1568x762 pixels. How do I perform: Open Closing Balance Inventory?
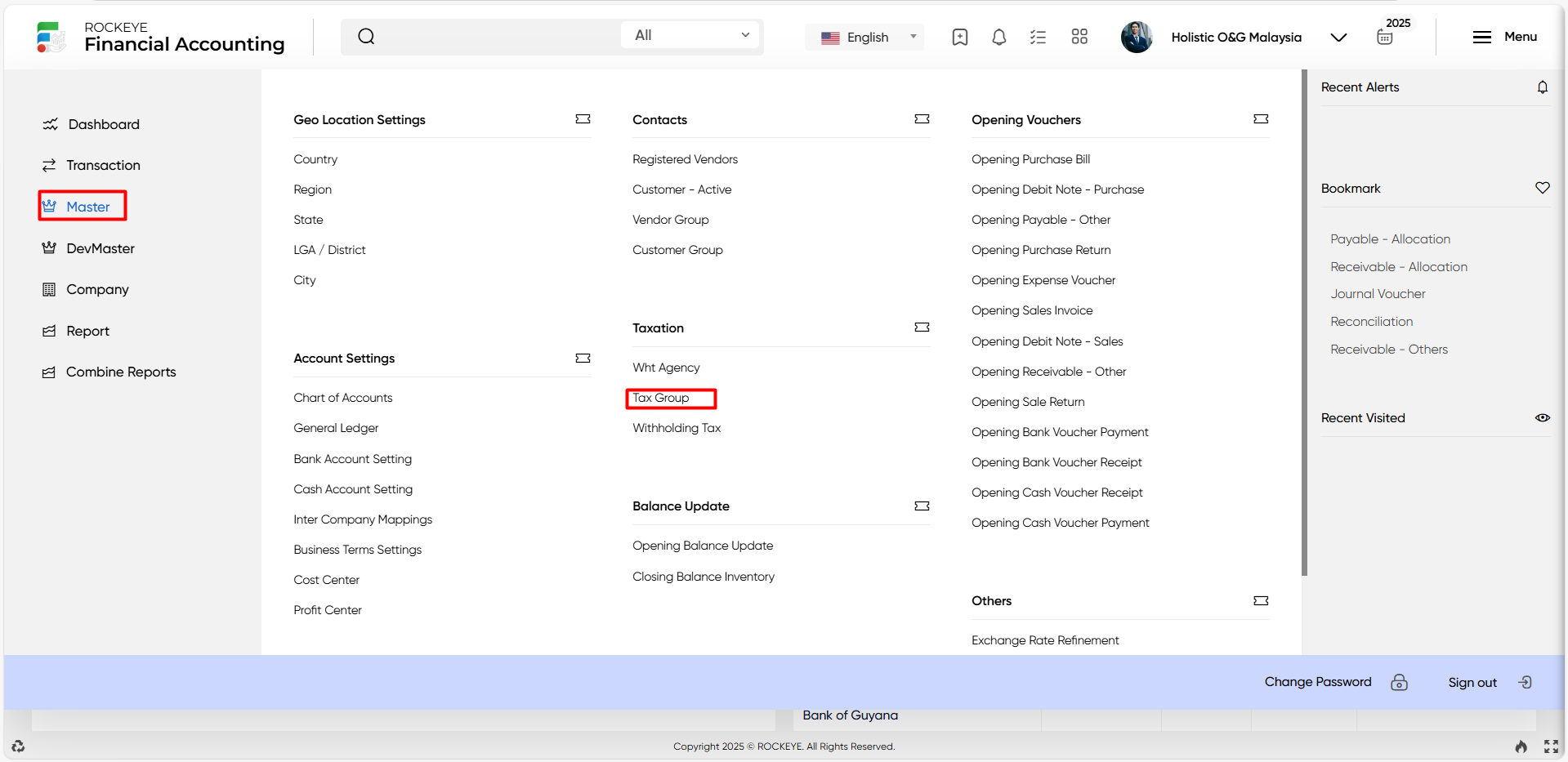click(x=704, y=577)
